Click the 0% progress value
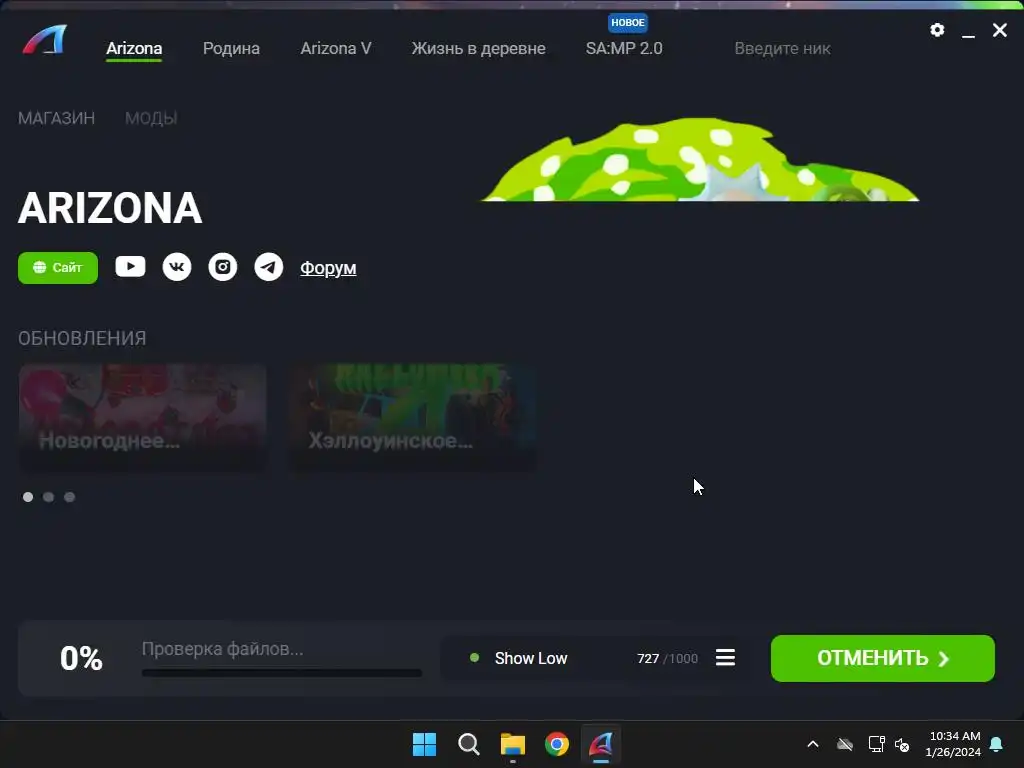 click(81, 658)
